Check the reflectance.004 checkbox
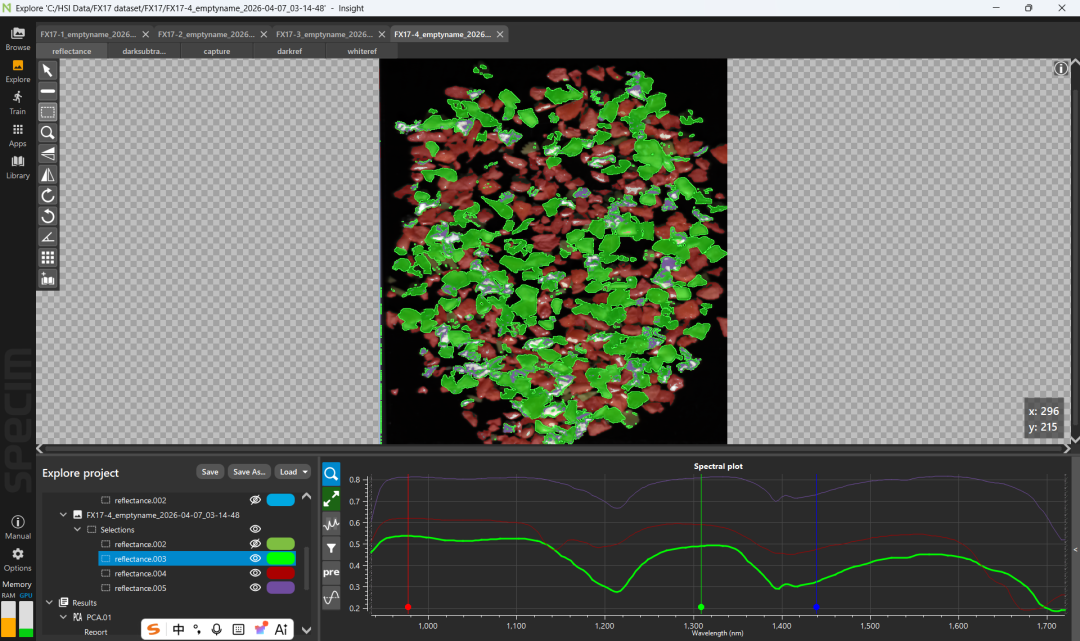The height and width of the screenshot is (641, 1080). tap(105, 573)
